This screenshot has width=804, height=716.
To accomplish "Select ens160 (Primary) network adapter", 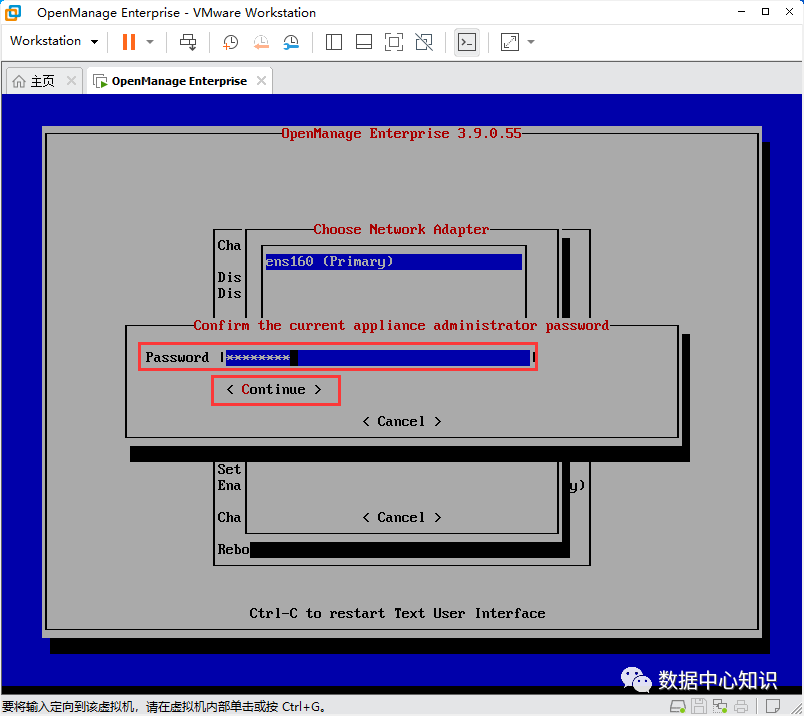I will point(393,262).
